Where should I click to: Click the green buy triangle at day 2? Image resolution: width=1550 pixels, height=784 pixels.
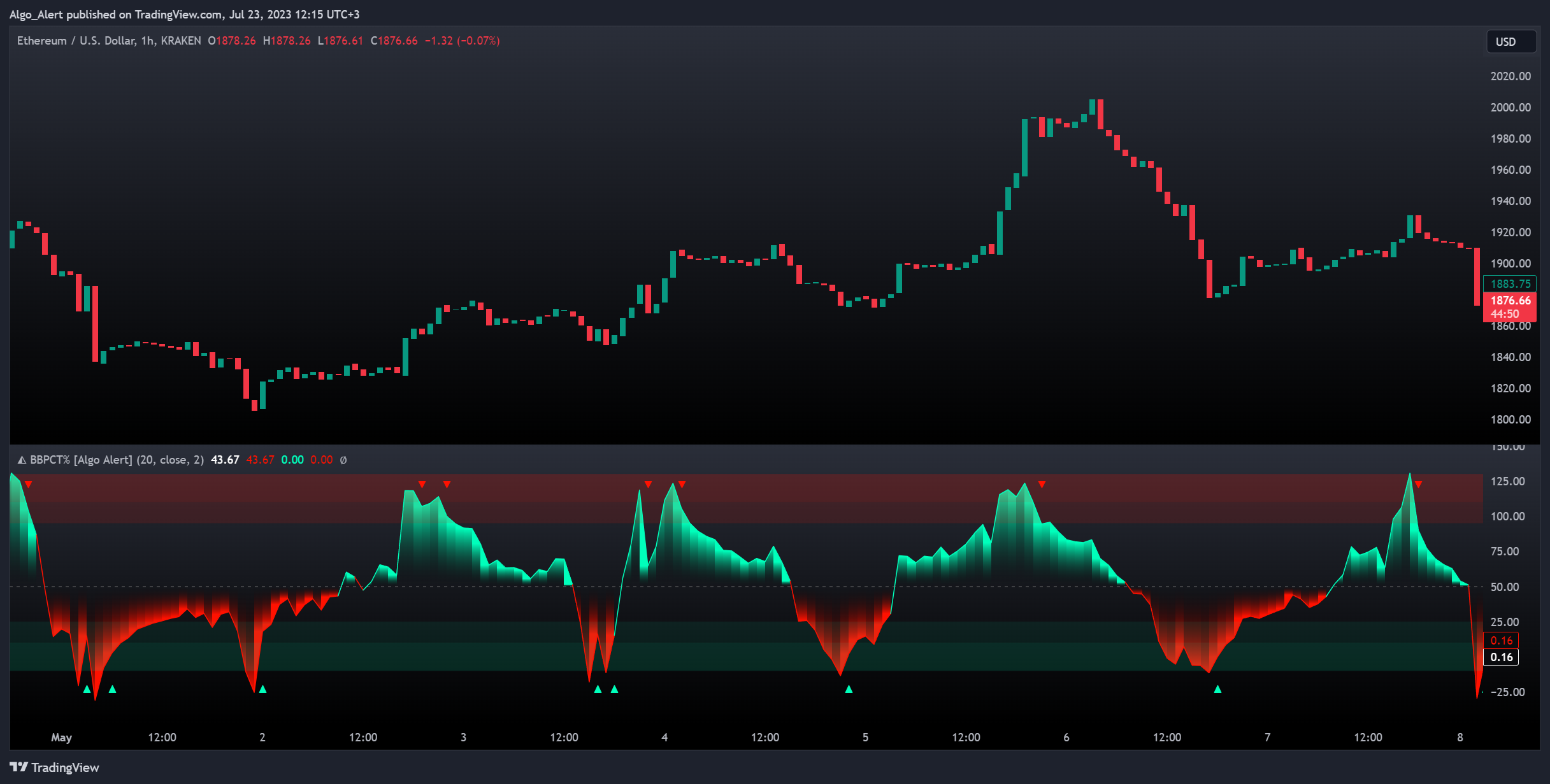(262, 689)
